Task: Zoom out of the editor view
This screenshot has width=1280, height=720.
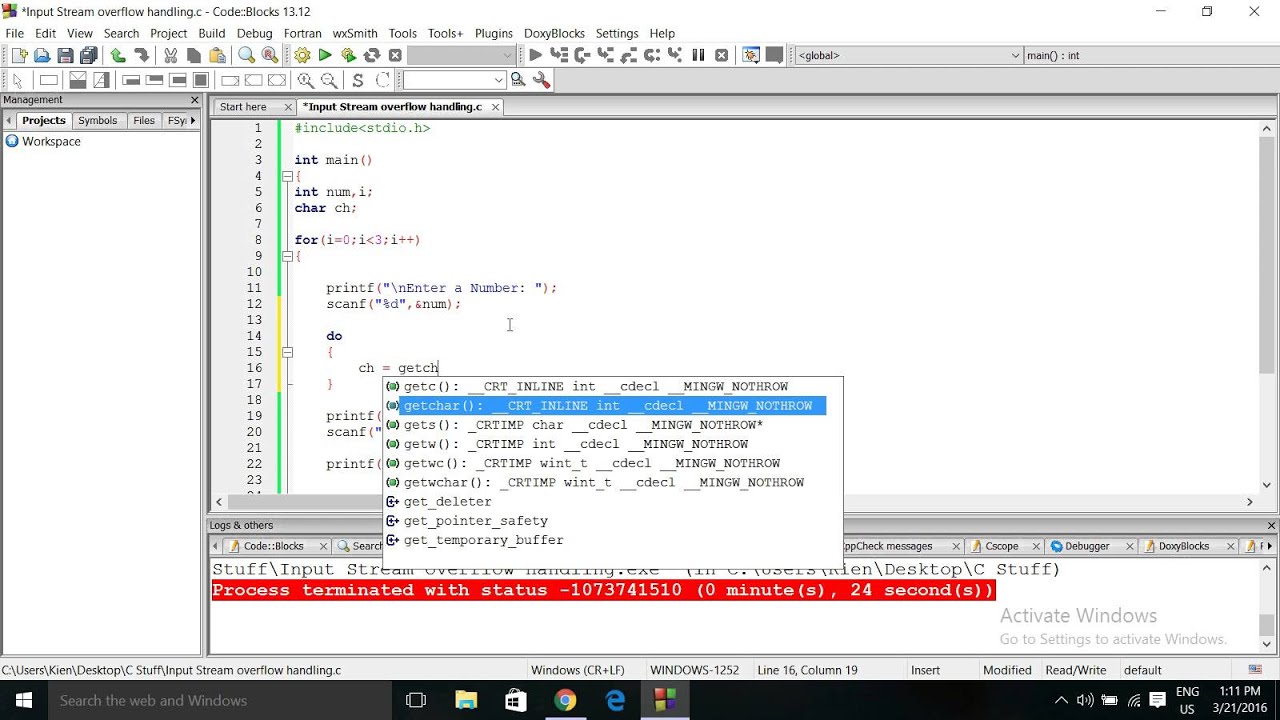Action: click(x=328, y=80)
